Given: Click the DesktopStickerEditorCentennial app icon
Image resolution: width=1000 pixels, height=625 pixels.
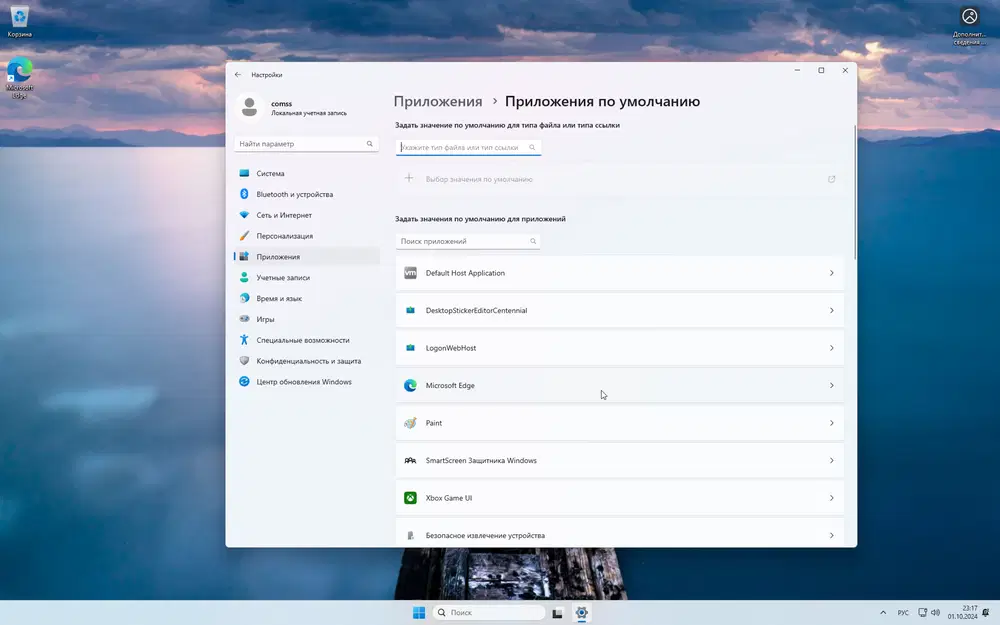Looking at the screenshot, I should (410, 311).
